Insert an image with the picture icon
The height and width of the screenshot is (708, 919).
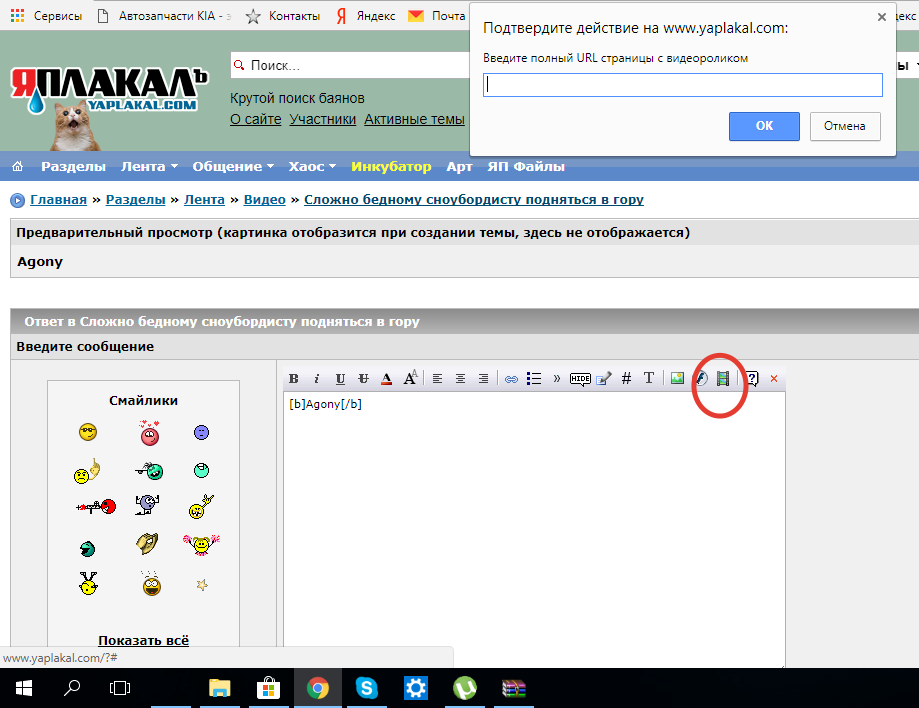[677, 378]
